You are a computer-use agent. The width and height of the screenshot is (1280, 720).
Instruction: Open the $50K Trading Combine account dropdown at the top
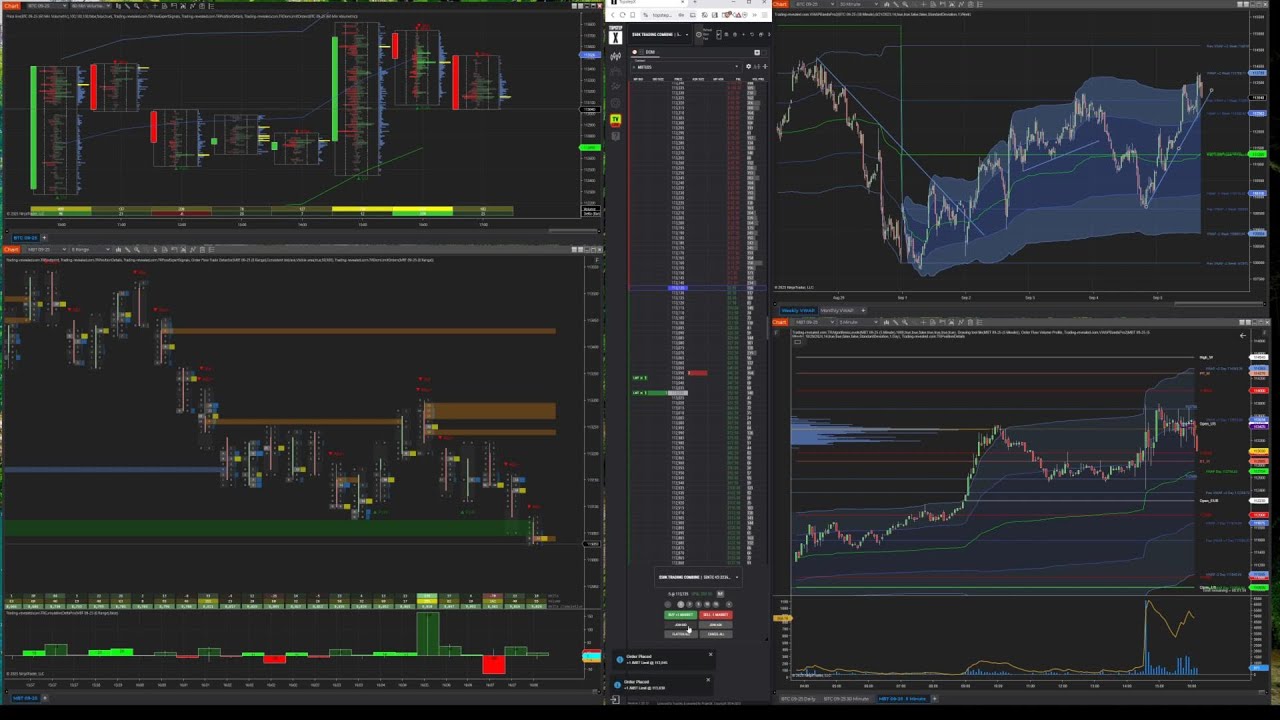click(660, 35)
